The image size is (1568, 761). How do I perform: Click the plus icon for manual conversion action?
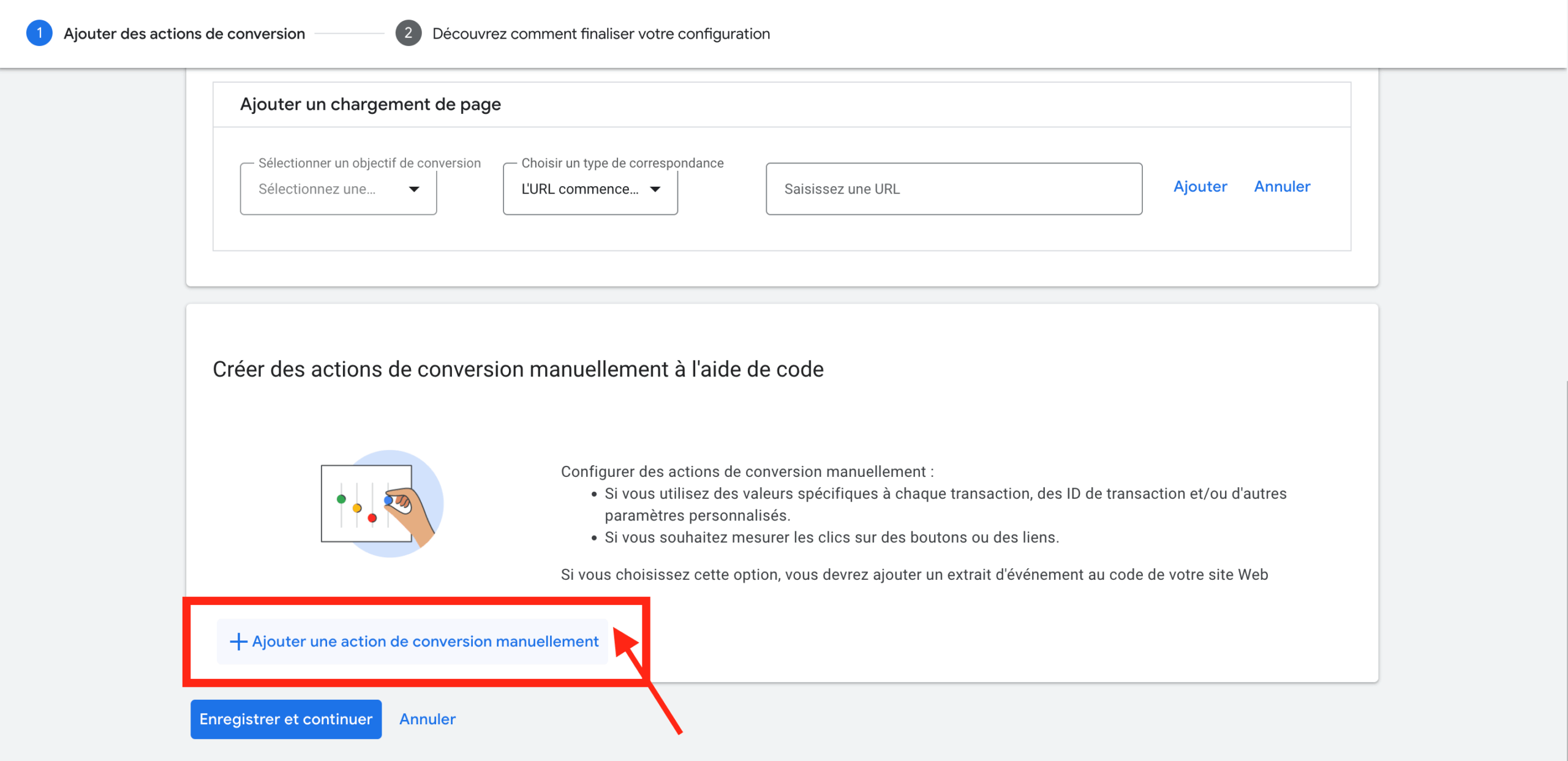pos(238,641)
